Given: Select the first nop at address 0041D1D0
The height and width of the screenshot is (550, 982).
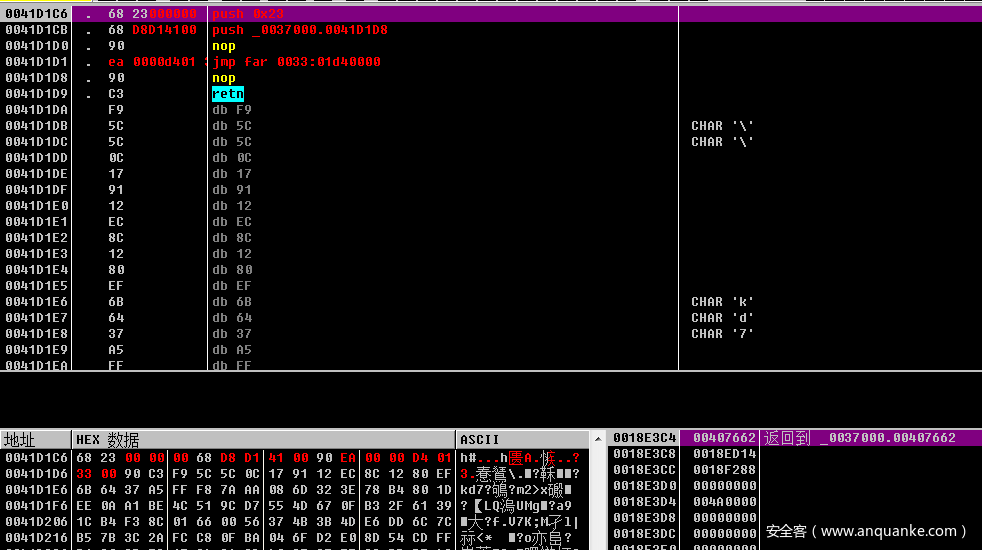Looking at the screenshot, I should click(x=224, y=46).
